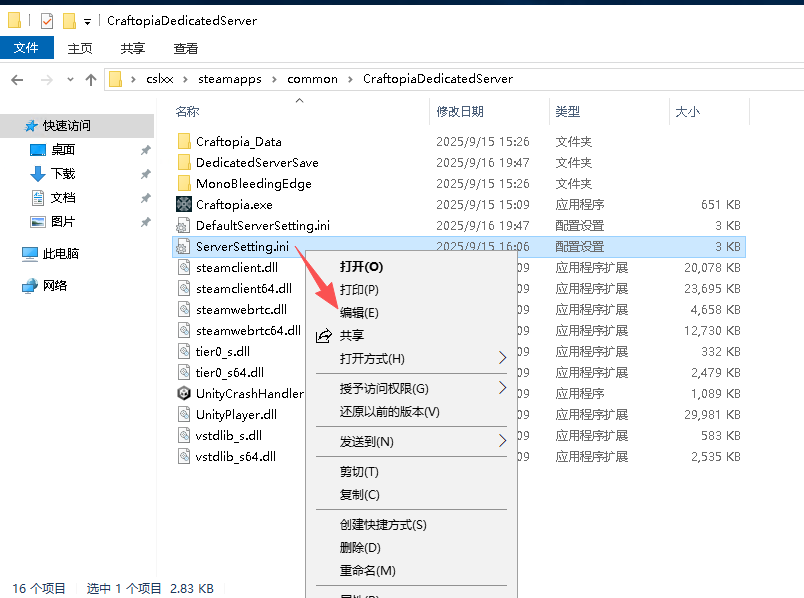Open the quick access toolbar customize dropdown
The width and height of the screenshot is (804, 598).
(87, 21)
